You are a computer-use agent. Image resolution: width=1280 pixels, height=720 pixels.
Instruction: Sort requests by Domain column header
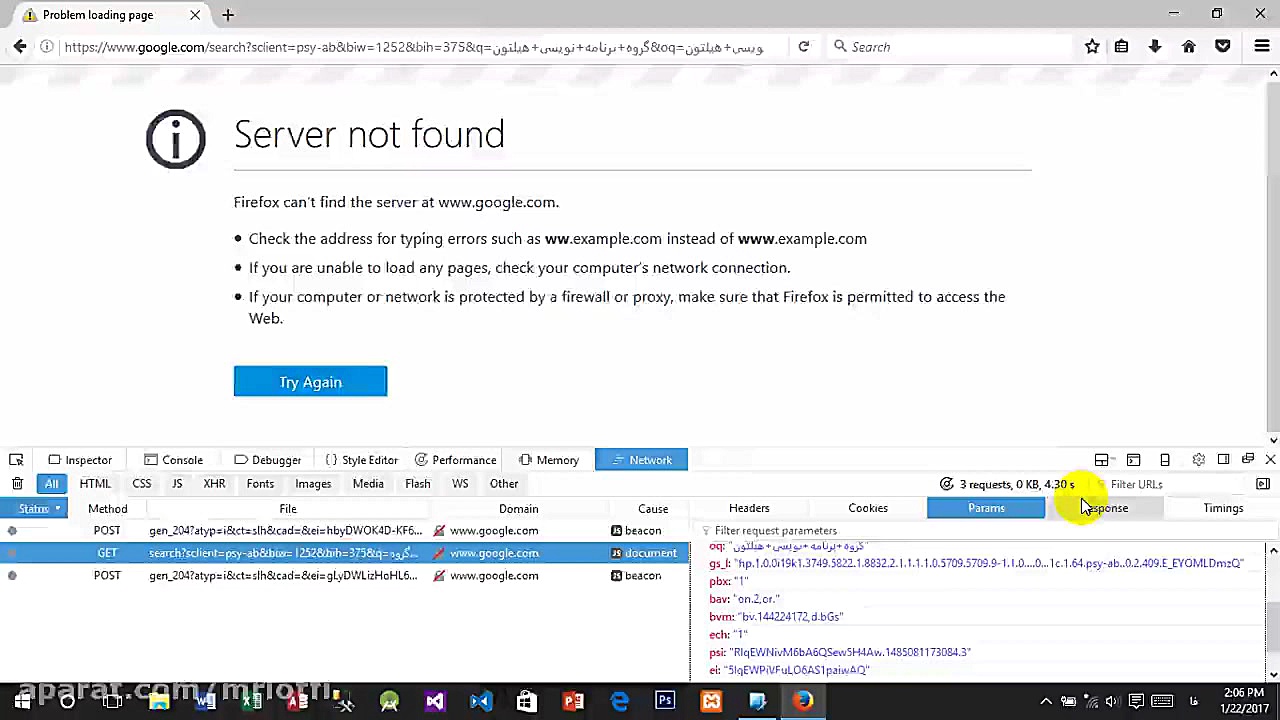519,509
